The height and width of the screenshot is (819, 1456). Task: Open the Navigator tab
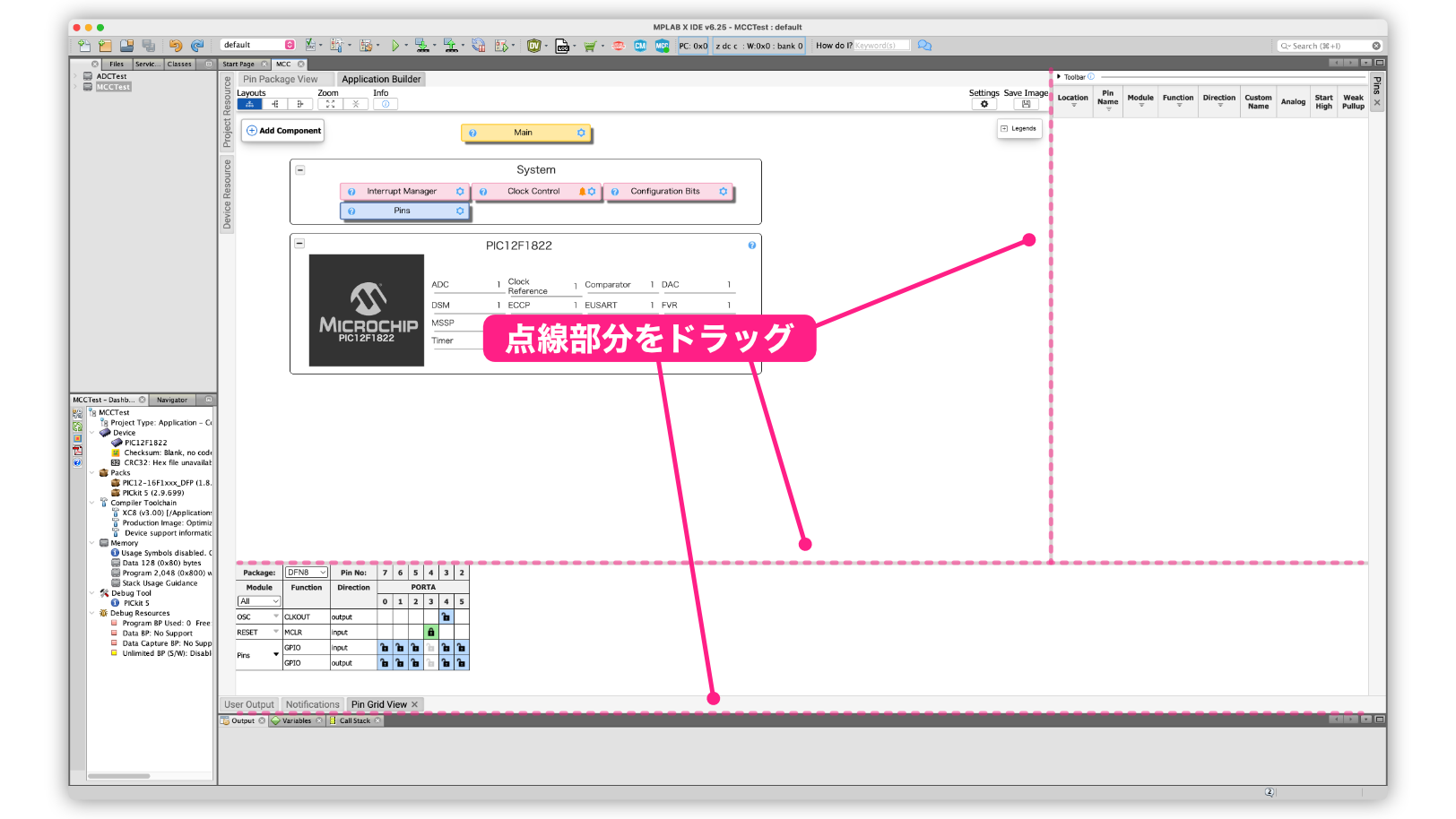(x=172, y=401)
